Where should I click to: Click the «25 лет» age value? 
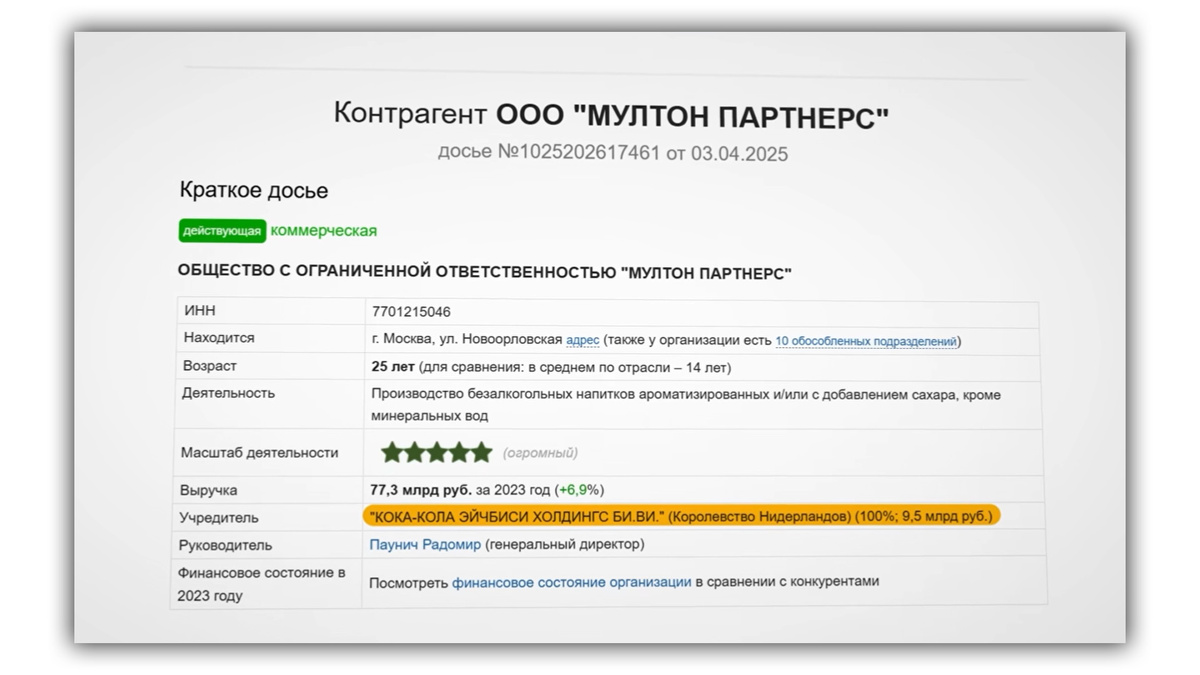click(392, 367)
